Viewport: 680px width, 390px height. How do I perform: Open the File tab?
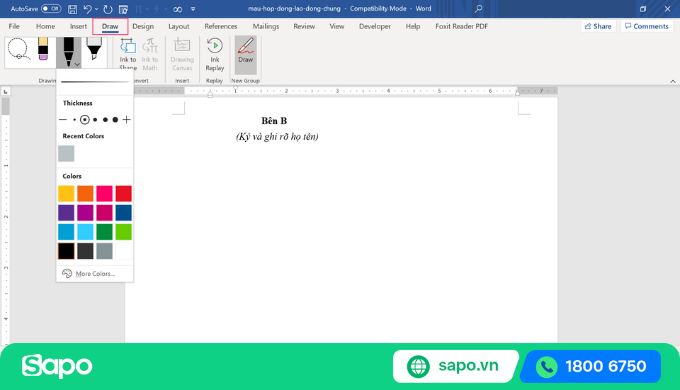point(14,26)
